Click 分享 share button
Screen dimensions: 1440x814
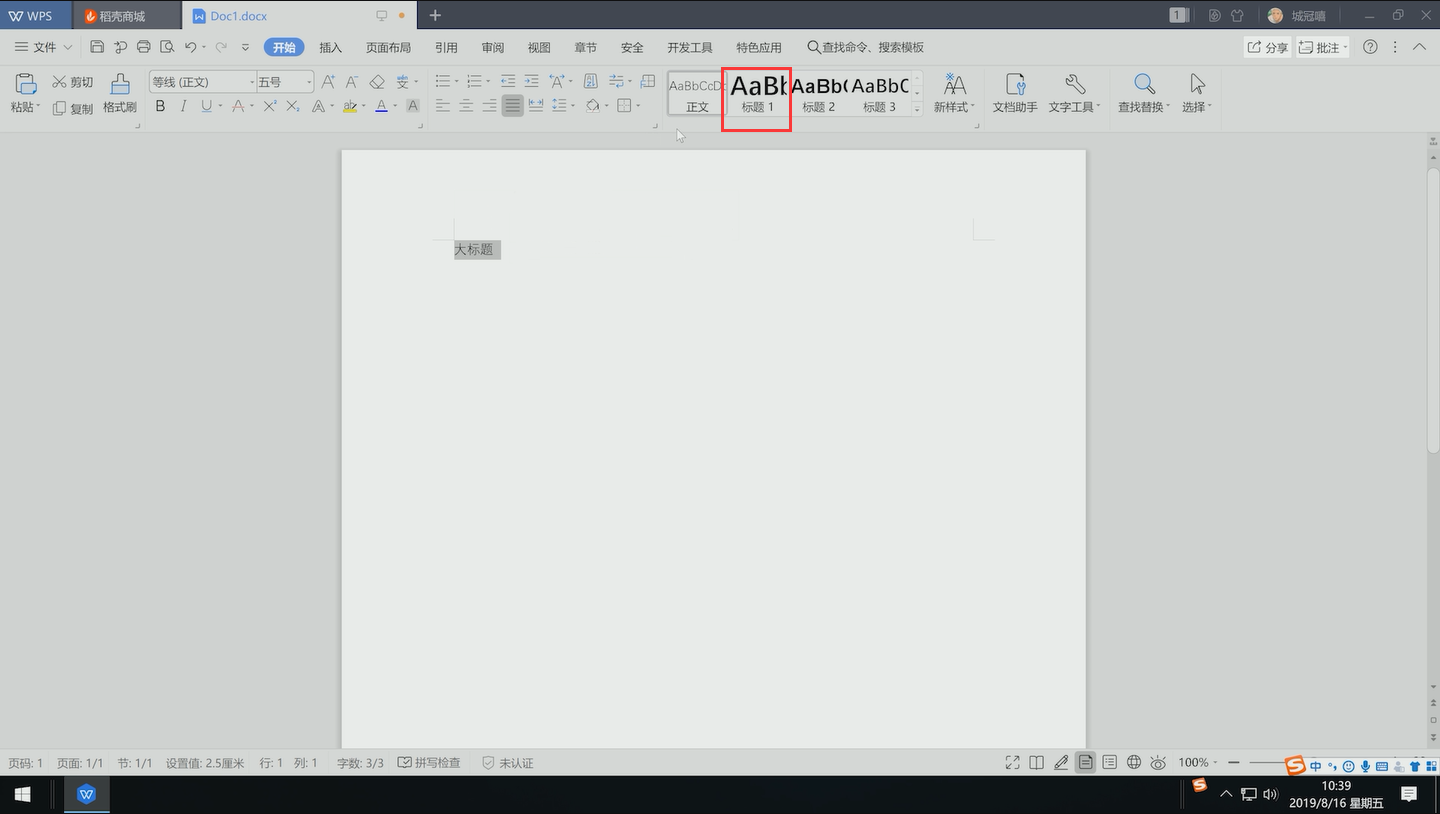click(x=1267, y=47)
